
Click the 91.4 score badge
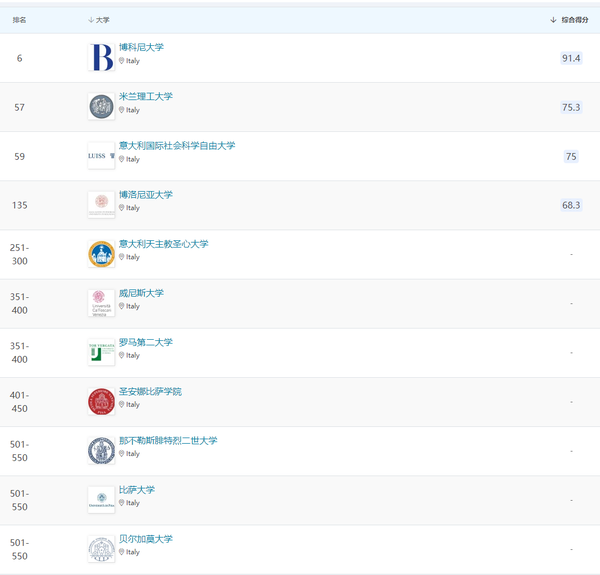coord(571,58)
